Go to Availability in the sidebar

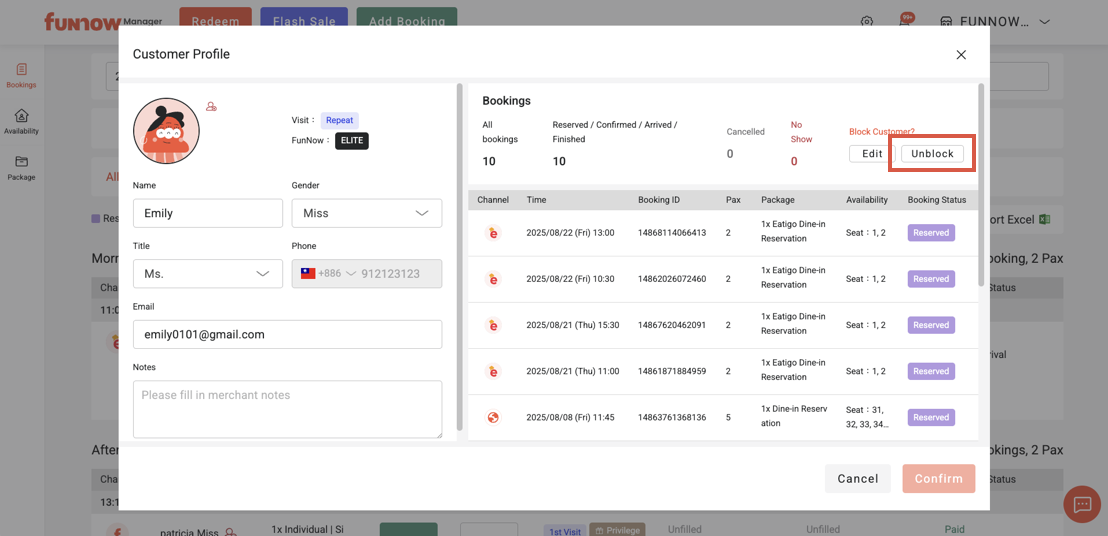pos(21,122)
